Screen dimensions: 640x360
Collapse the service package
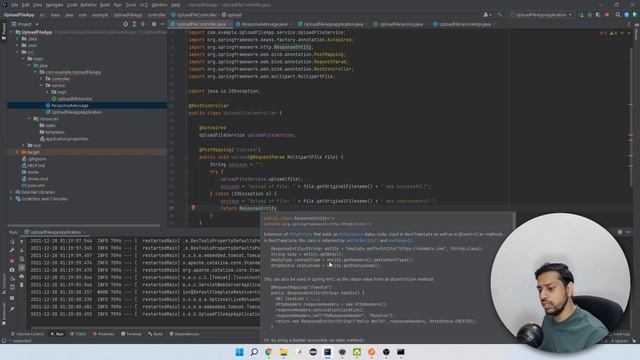[x=41, y=85]
